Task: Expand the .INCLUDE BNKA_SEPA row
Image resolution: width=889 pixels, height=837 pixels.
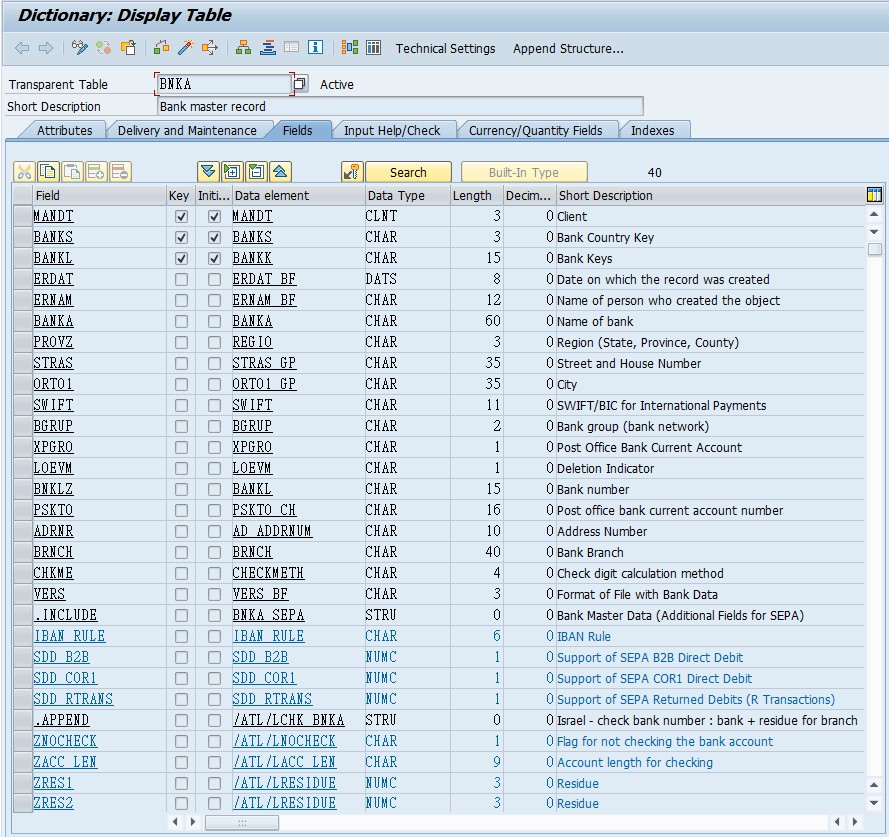Action: (x=65, y=615)
